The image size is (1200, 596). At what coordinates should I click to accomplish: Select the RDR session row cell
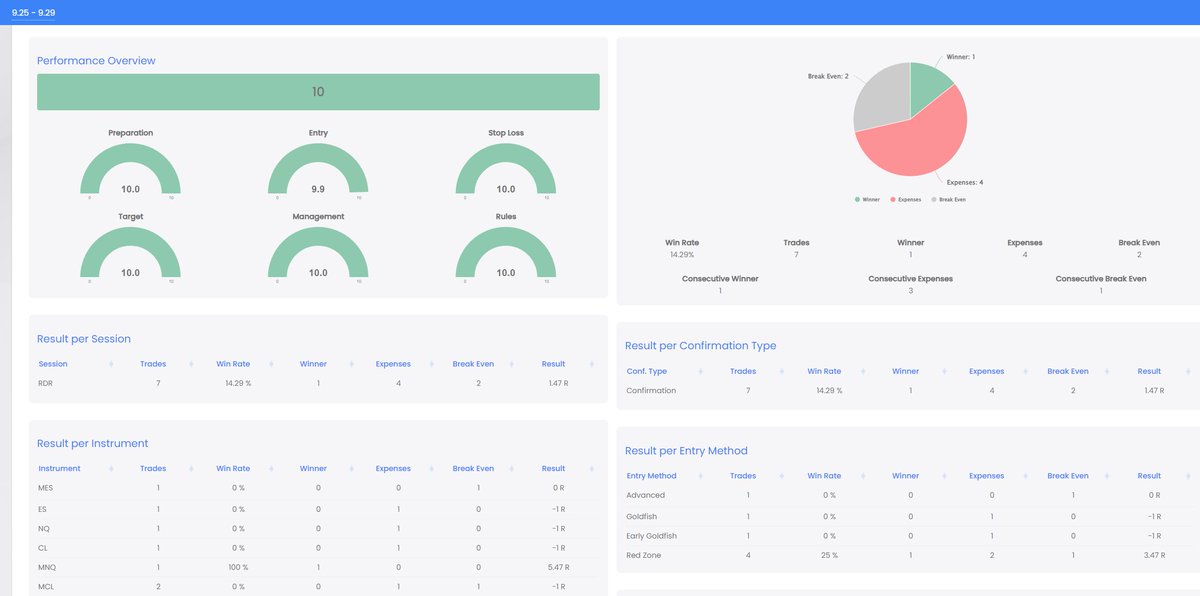pos(47,383)
